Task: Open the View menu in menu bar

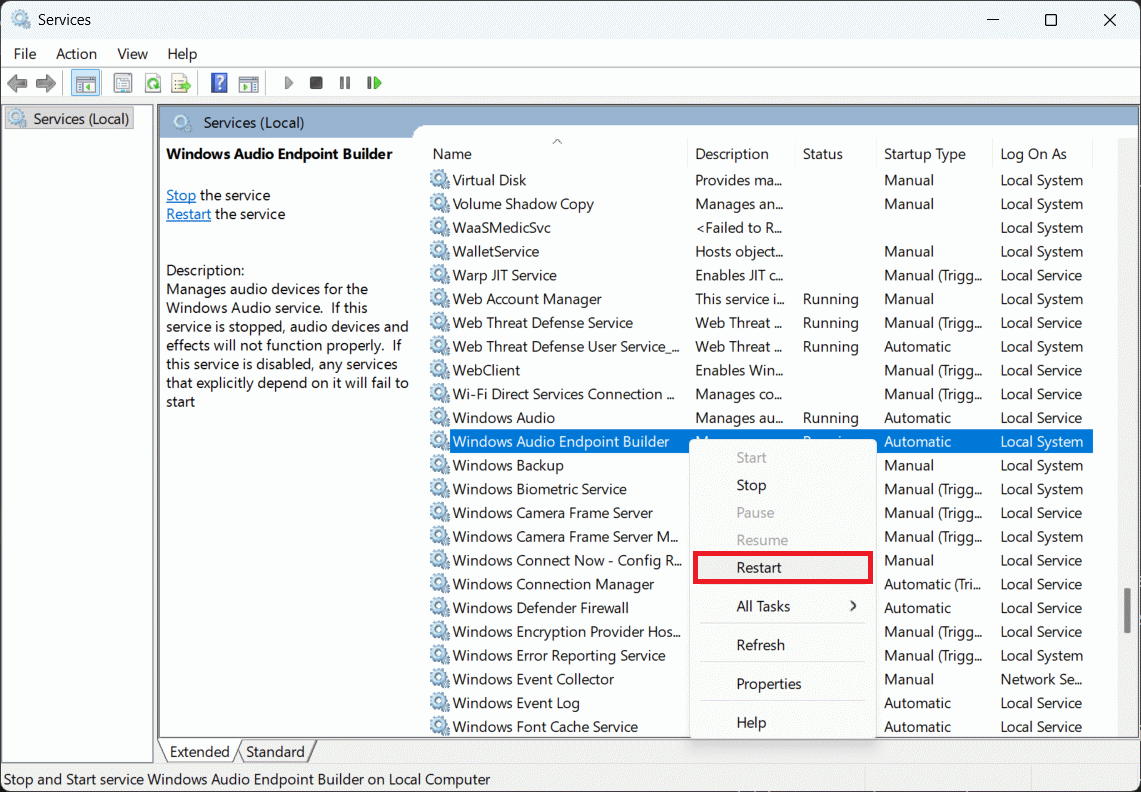Action: pos(132,54)
